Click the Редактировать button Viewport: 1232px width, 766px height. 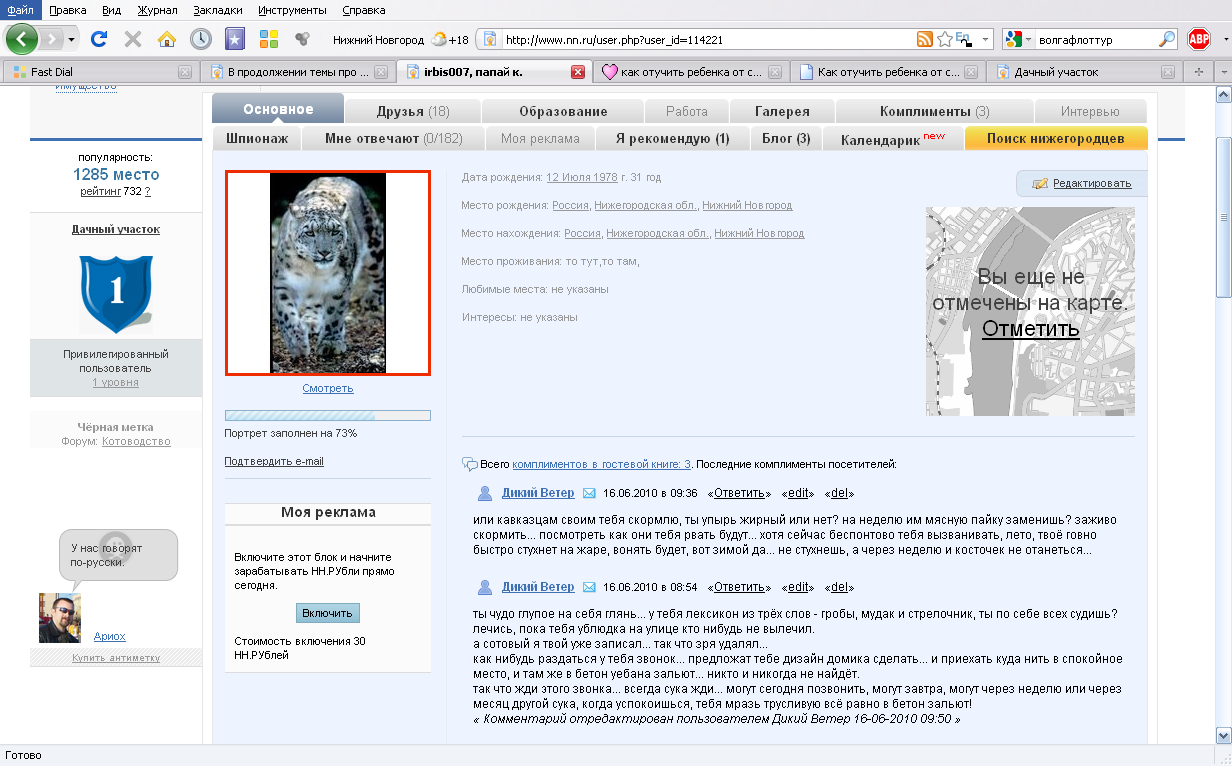pyautogui.click(x=1082, y=184)
